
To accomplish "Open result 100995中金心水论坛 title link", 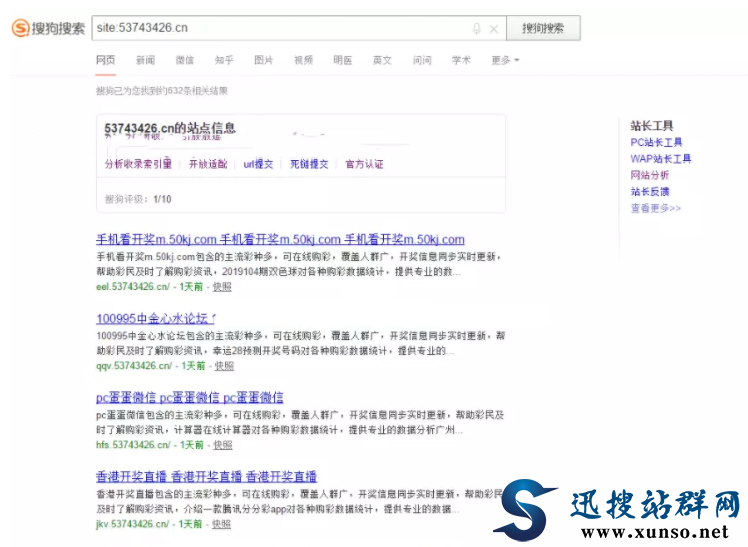I will [x=156, y=318].
